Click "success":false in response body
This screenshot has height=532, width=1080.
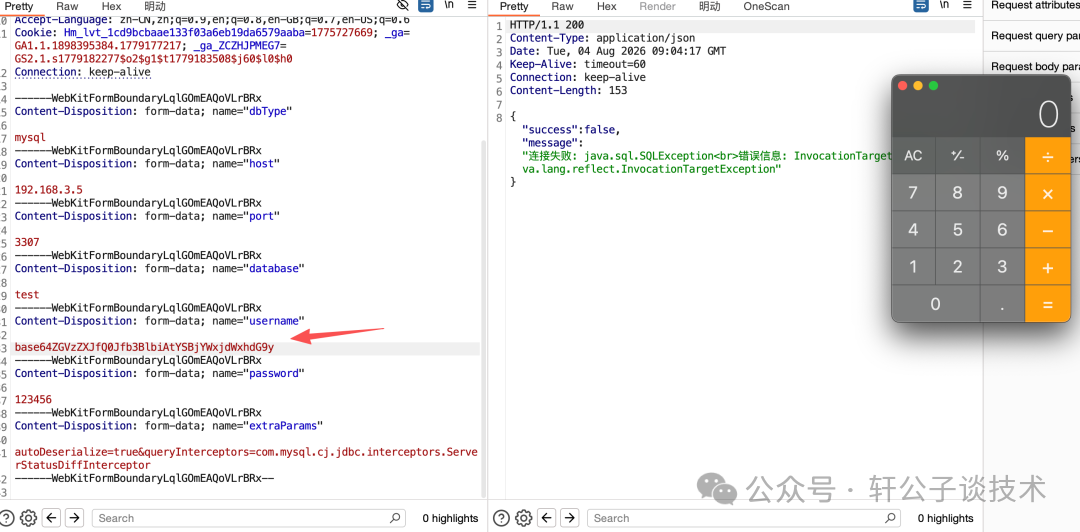(570, 130)
